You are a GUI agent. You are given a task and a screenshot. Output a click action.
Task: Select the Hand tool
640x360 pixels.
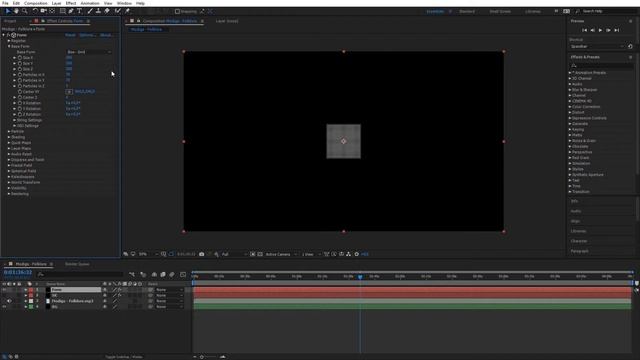click(16, 11)
